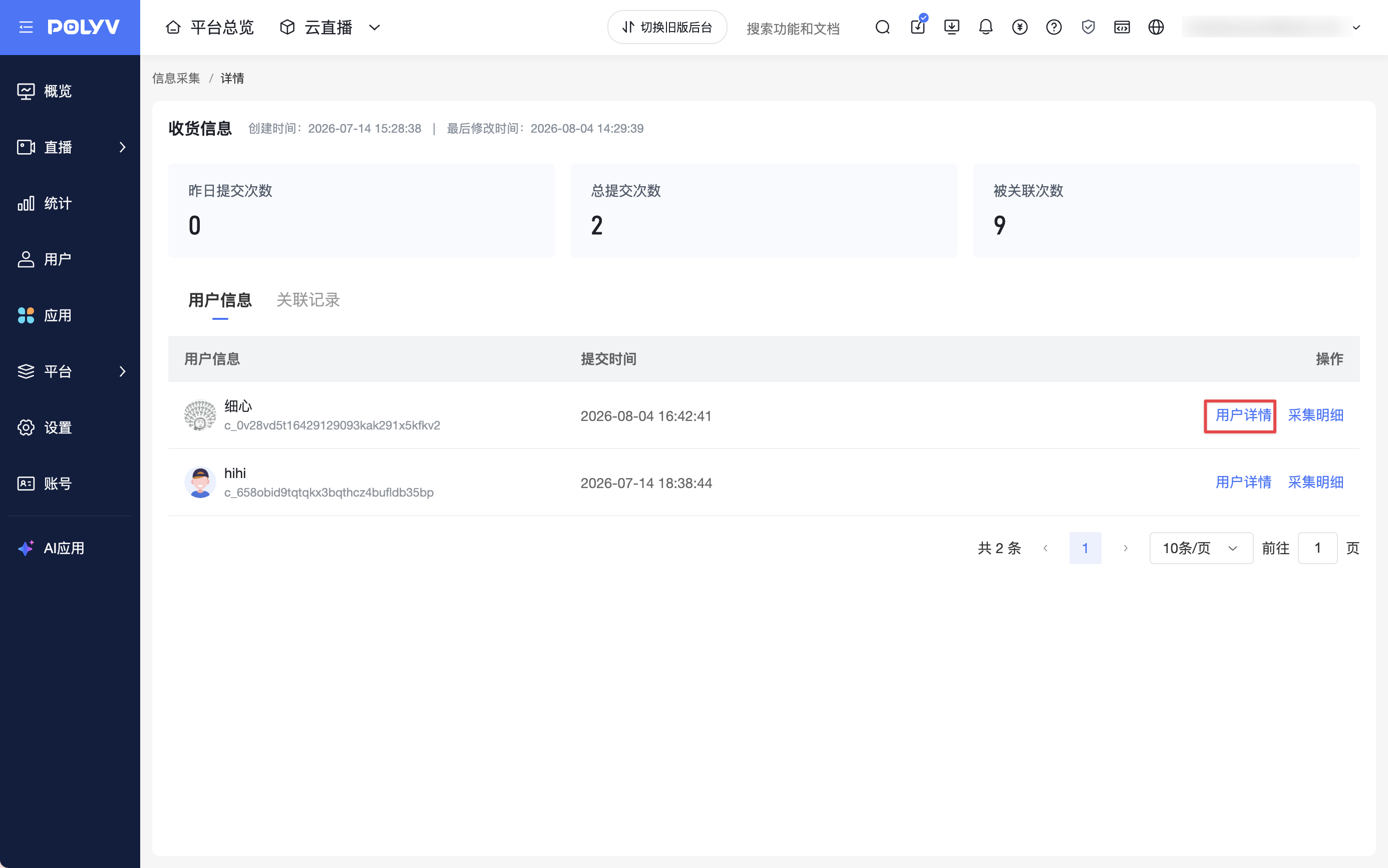Open the download center icon
Screen dimensions: 1388x868
click(x=951, y=27)
